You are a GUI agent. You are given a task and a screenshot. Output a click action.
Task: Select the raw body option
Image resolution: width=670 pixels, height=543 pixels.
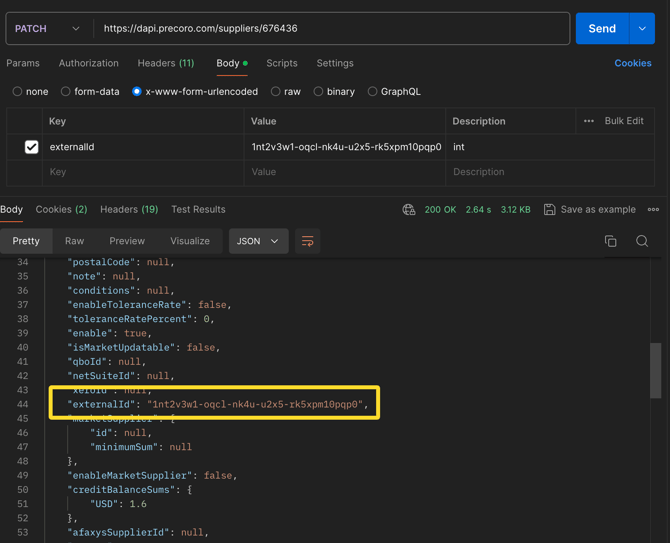tap(276, 92)
